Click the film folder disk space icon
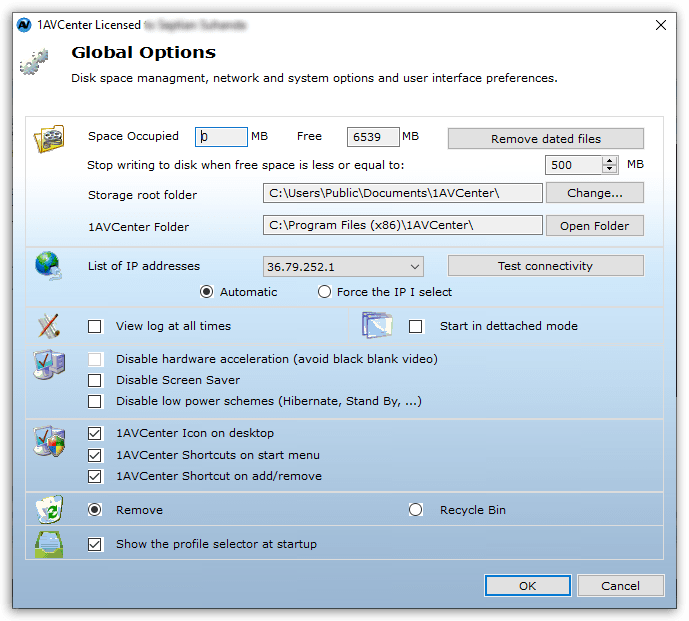Screen dimensions: 689x621 (49, 139)
